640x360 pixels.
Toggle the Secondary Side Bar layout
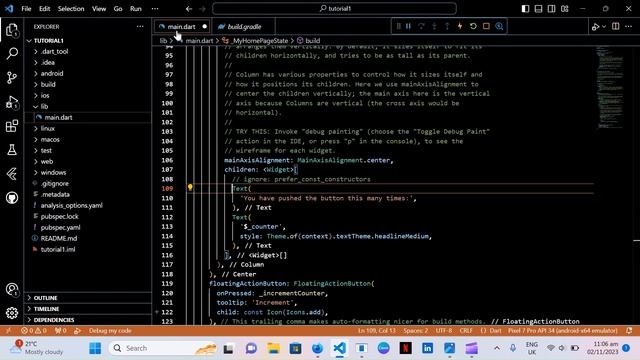(x=551, y=9)
